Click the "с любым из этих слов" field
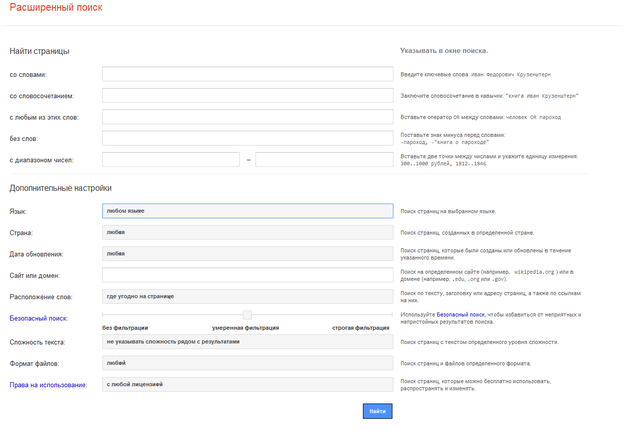Viewport: 624px width, 431px height. [247, 117]
